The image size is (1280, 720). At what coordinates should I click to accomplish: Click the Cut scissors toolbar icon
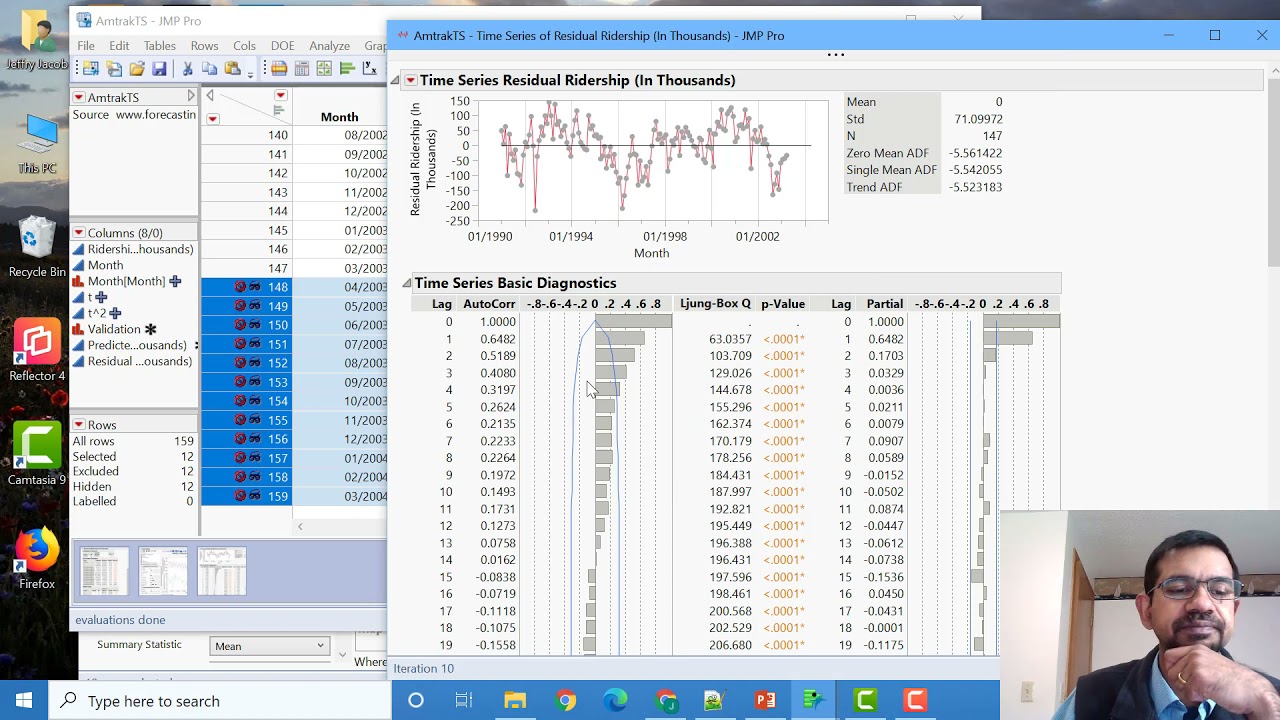tap(187, 69)
